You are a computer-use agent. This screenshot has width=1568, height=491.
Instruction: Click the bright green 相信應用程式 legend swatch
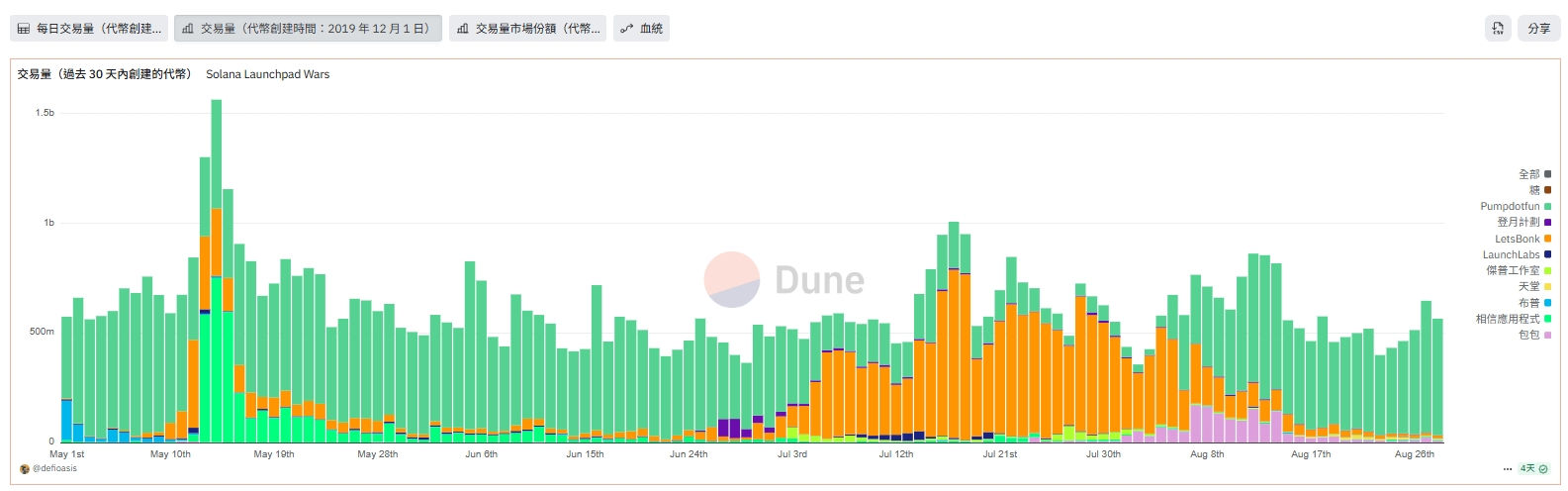(x=1547, y=319)
